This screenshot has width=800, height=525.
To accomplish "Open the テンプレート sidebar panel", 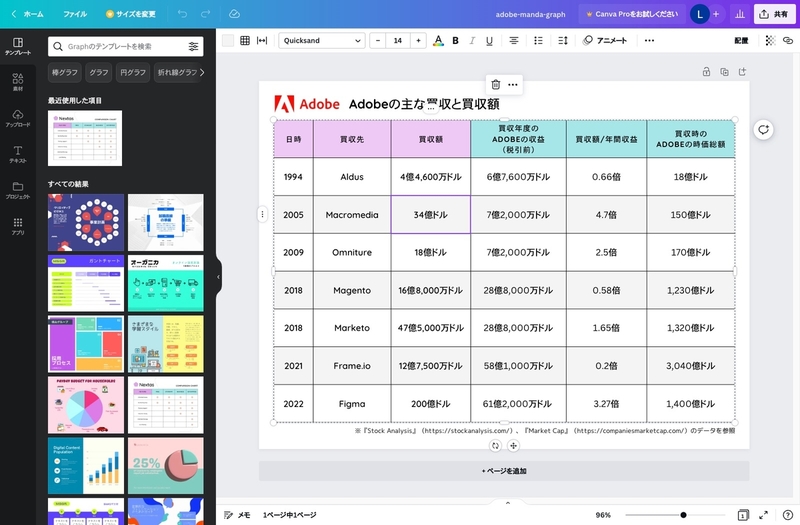I will coord(18,46).
